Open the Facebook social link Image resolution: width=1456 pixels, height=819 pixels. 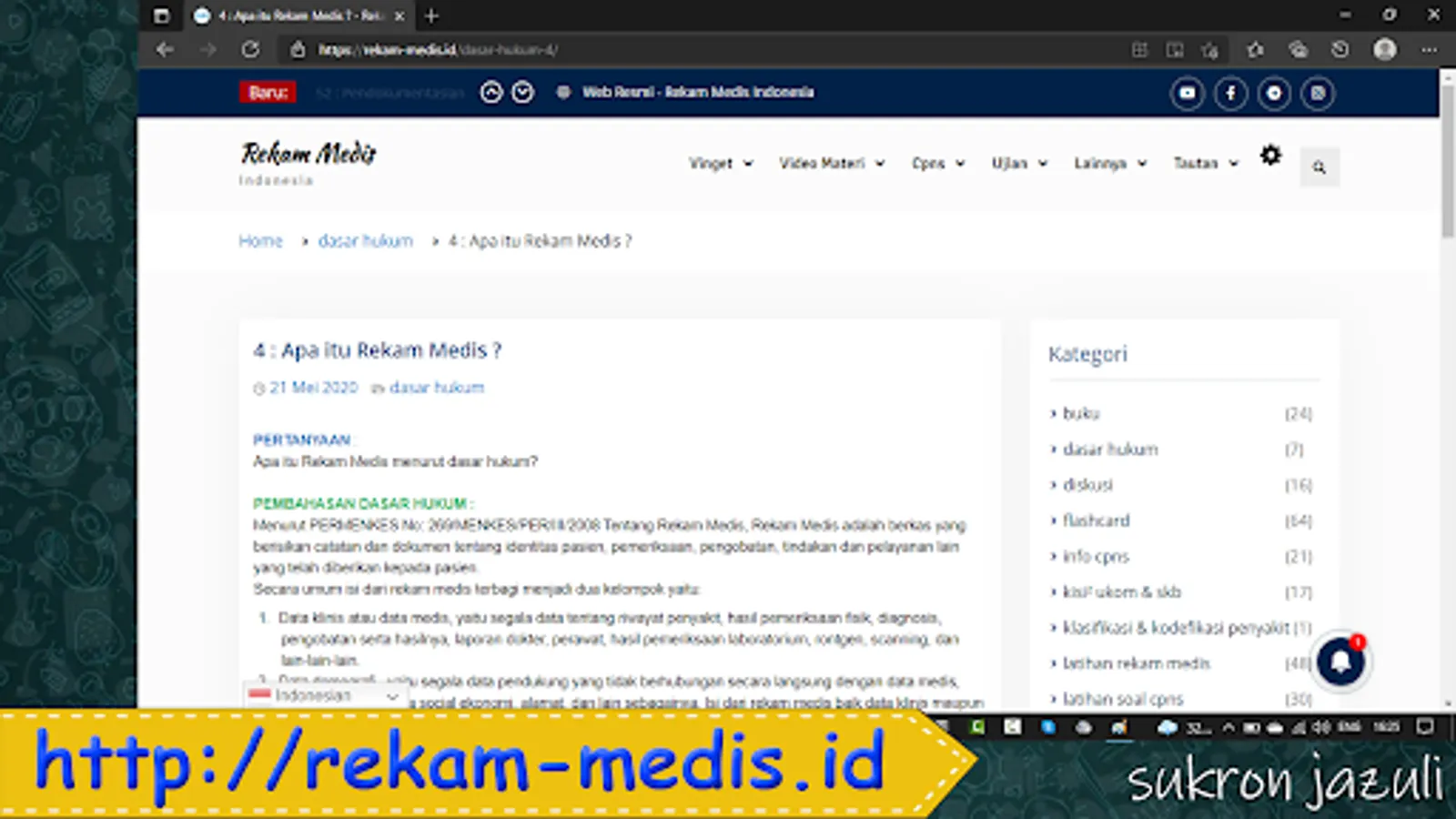point(1230,93)
